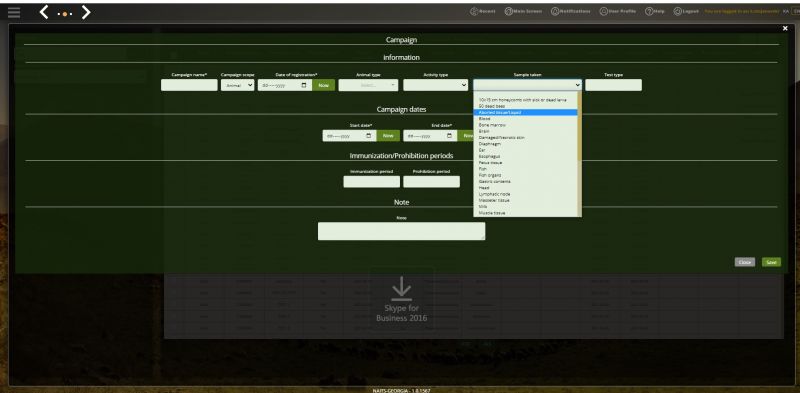Open the Help page
The image size is (800, 393).
click(655, 11)
